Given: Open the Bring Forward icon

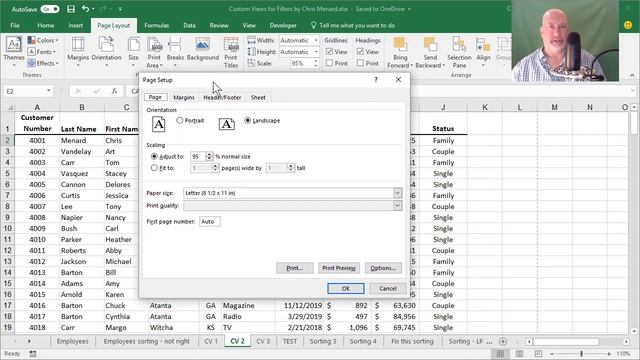Looking at the screenshot, I should pos(400,44).
